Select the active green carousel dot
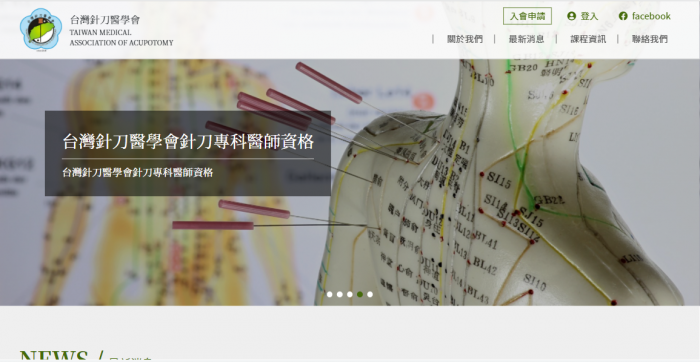 [360, 294]
